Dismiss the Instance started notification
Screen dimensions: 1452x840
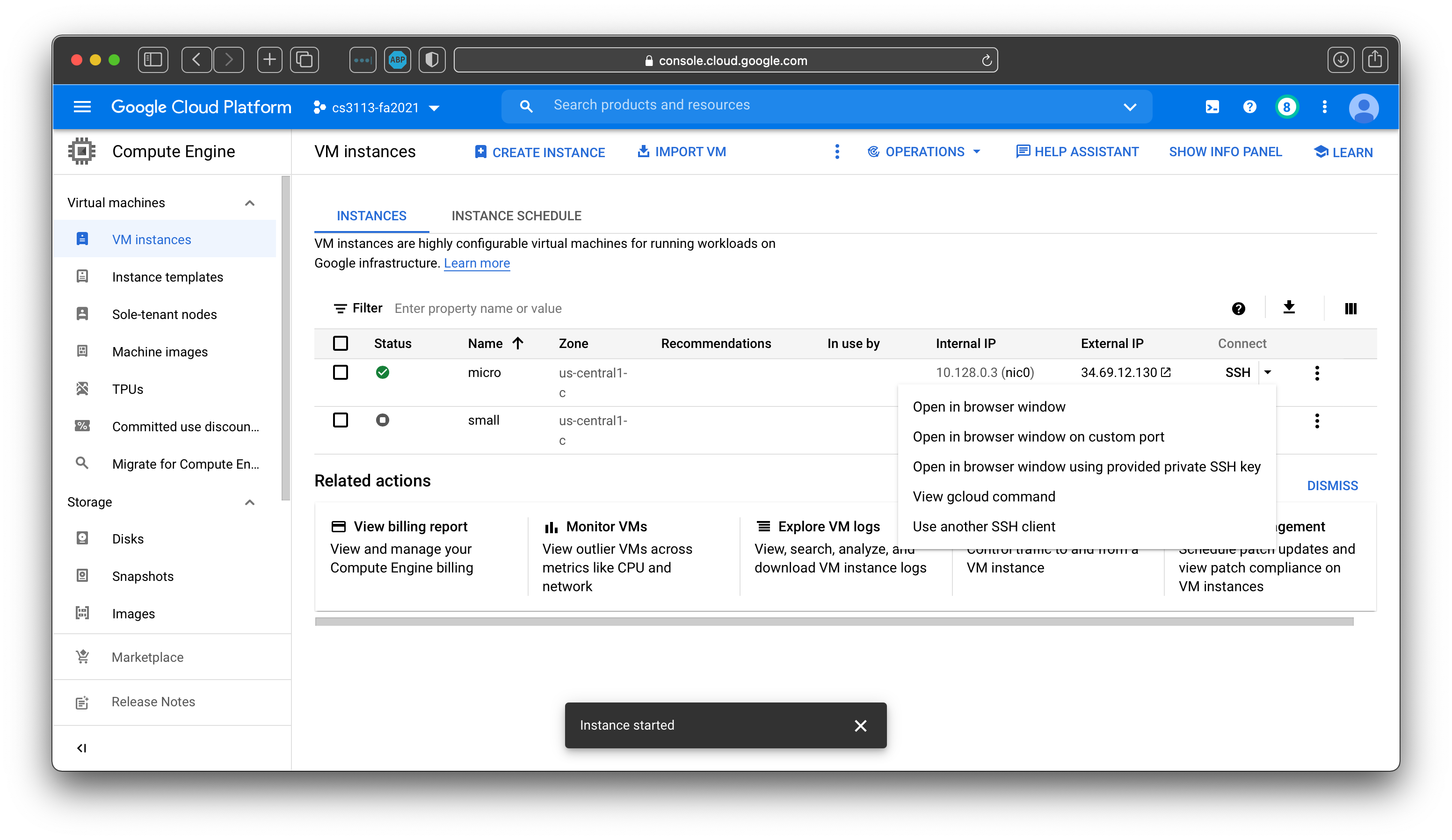pyautogui.click(x=861, y=725)
